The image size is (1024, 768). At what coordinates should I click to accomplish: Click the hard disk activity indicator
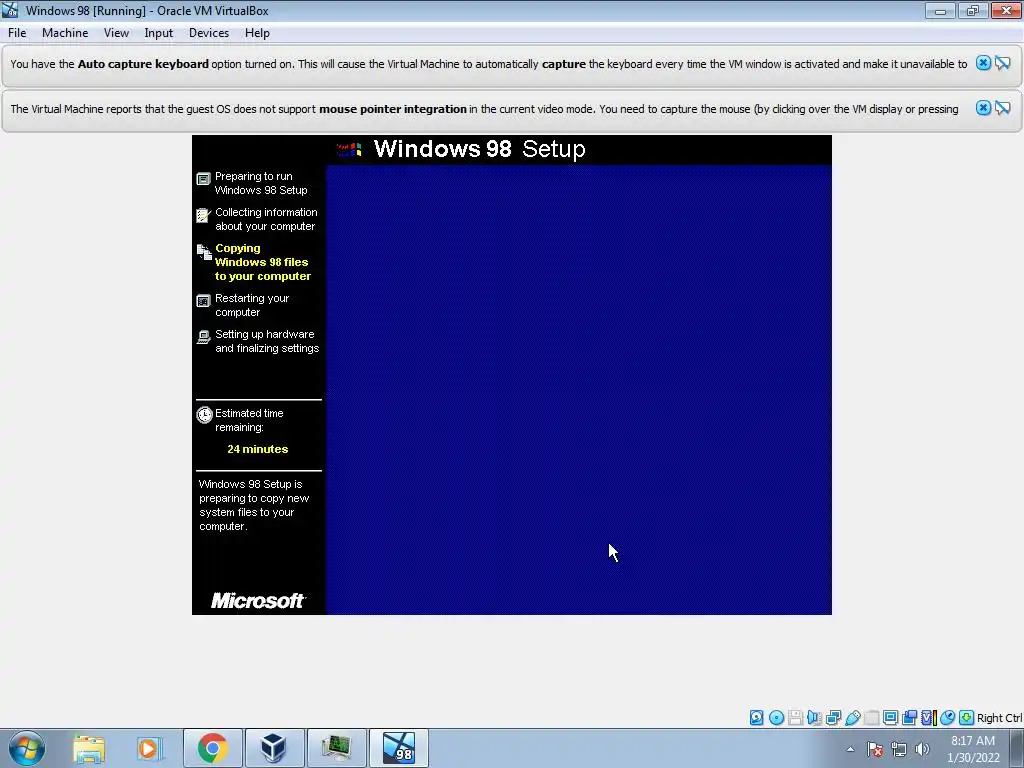click(756, 718)
